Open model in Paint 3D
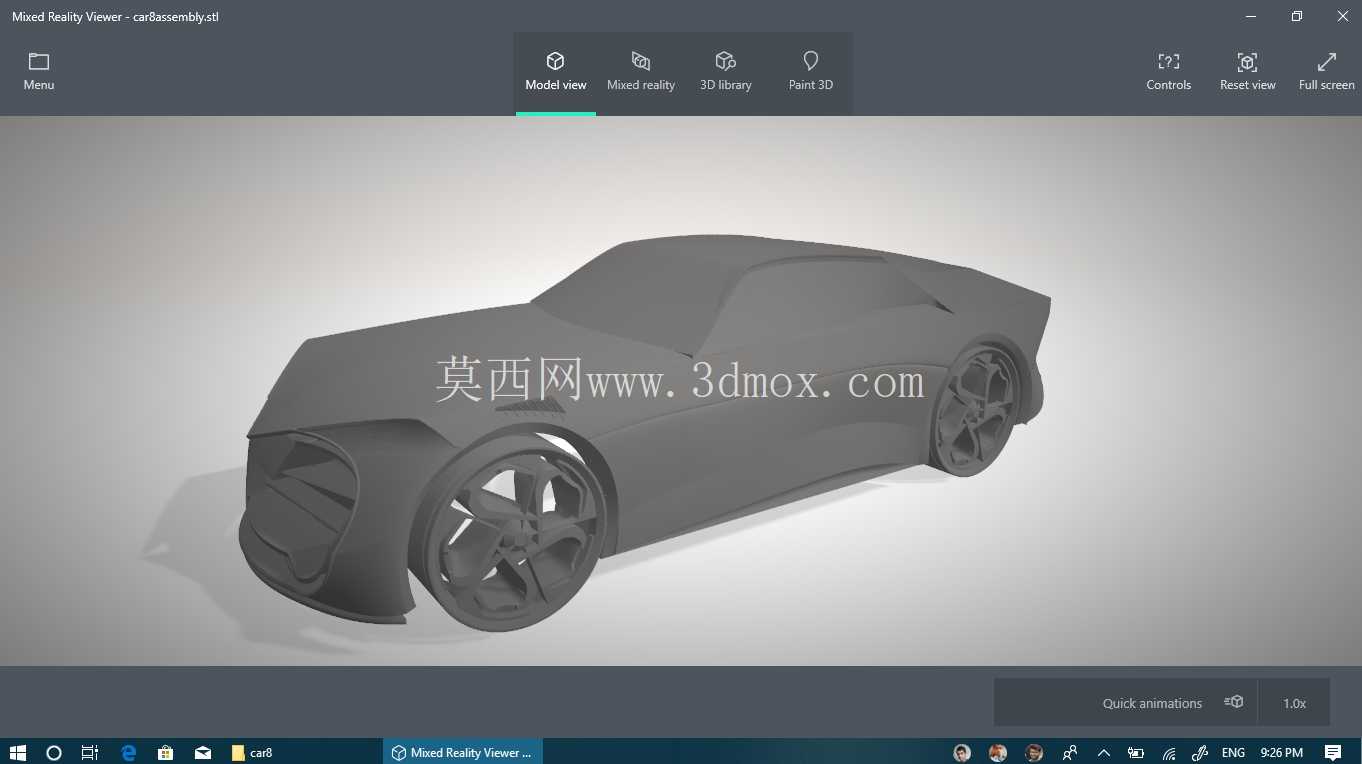 811,73
